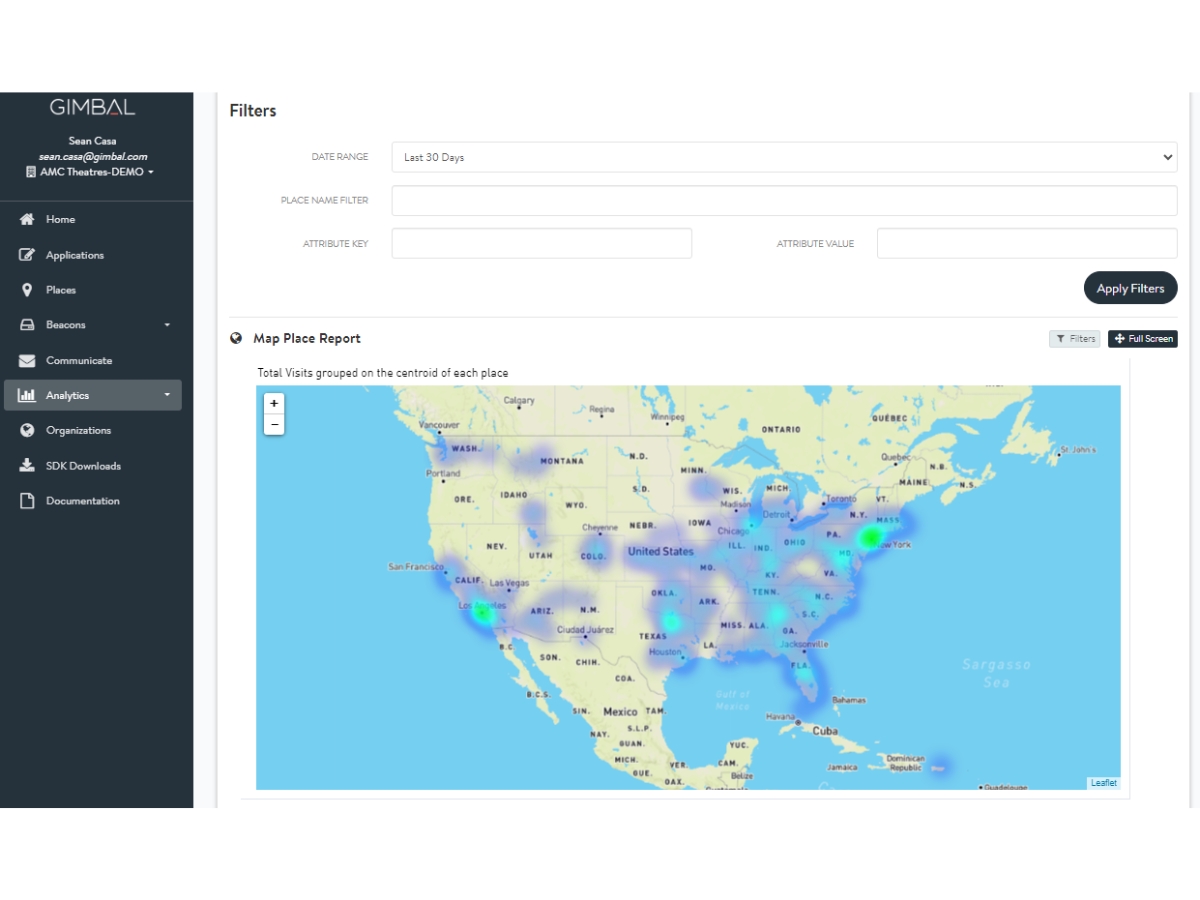Expand the AMC Theatres-DEMO organization switcher
1200x900 pixels.
pyautogui.click(x=92, y=172)
